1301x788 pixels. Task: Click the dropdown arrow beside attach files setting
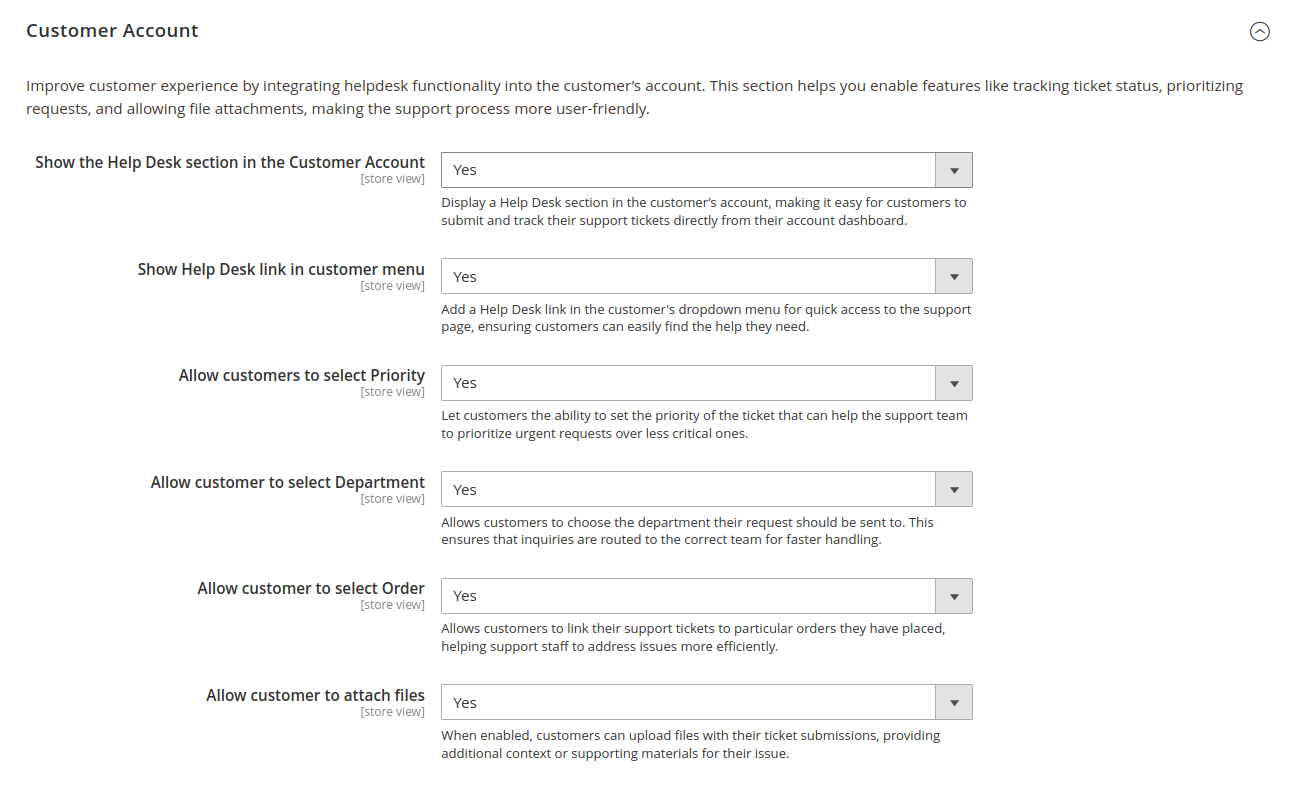[x=954, y=702]
